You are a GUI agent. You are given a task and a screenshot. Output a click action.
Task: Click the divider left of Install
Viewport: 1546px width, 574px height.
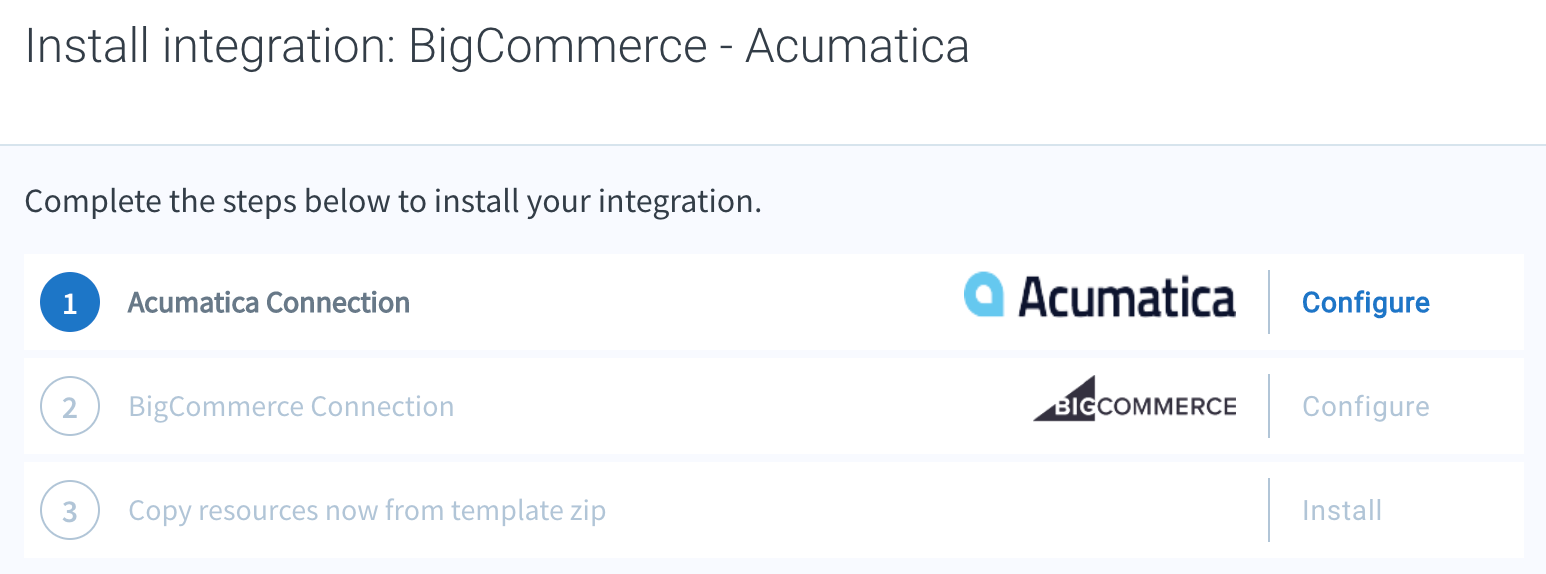[x=1269, y=510]
